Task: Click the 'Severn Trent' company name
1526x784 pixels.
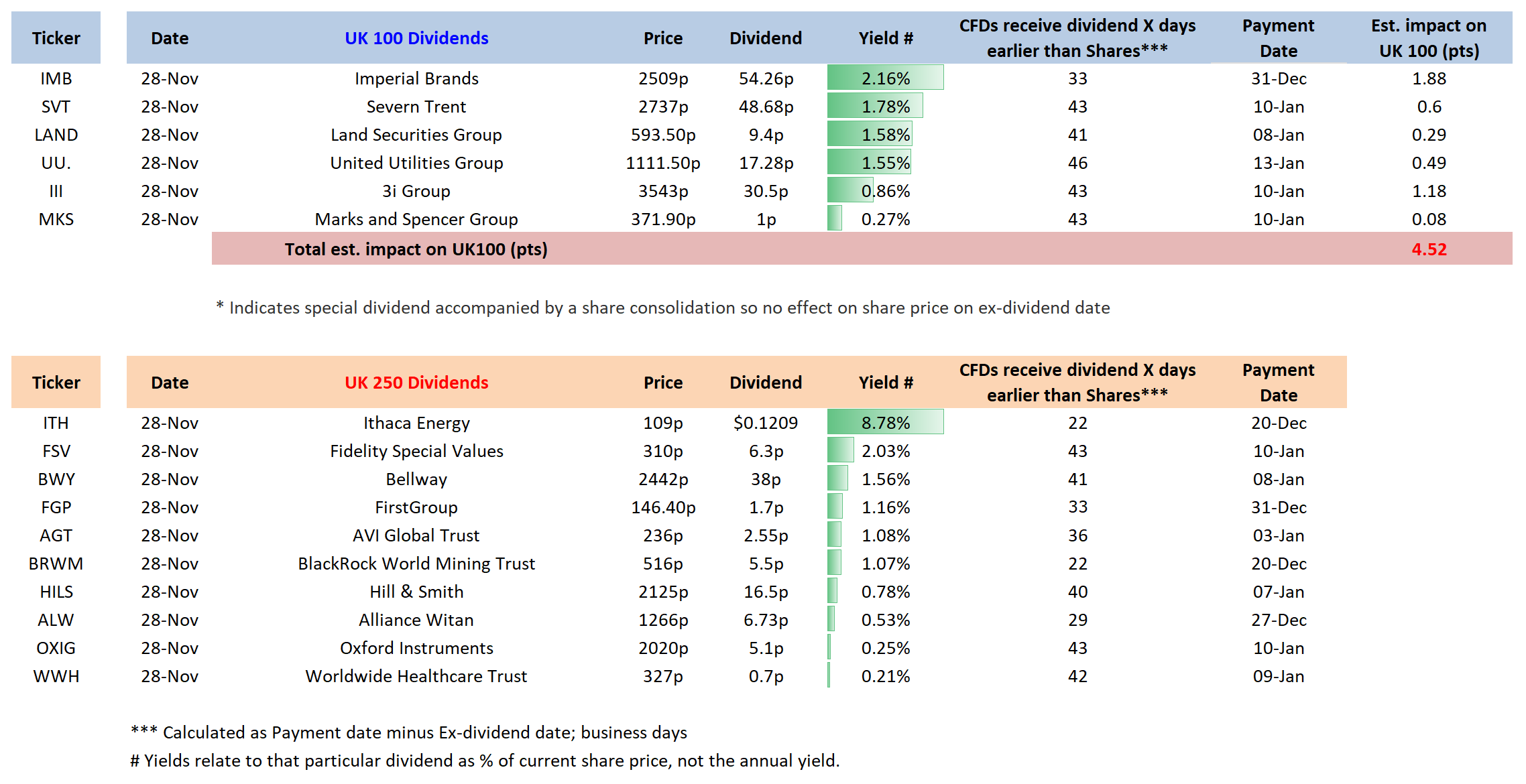Action: tap(416, 107)
